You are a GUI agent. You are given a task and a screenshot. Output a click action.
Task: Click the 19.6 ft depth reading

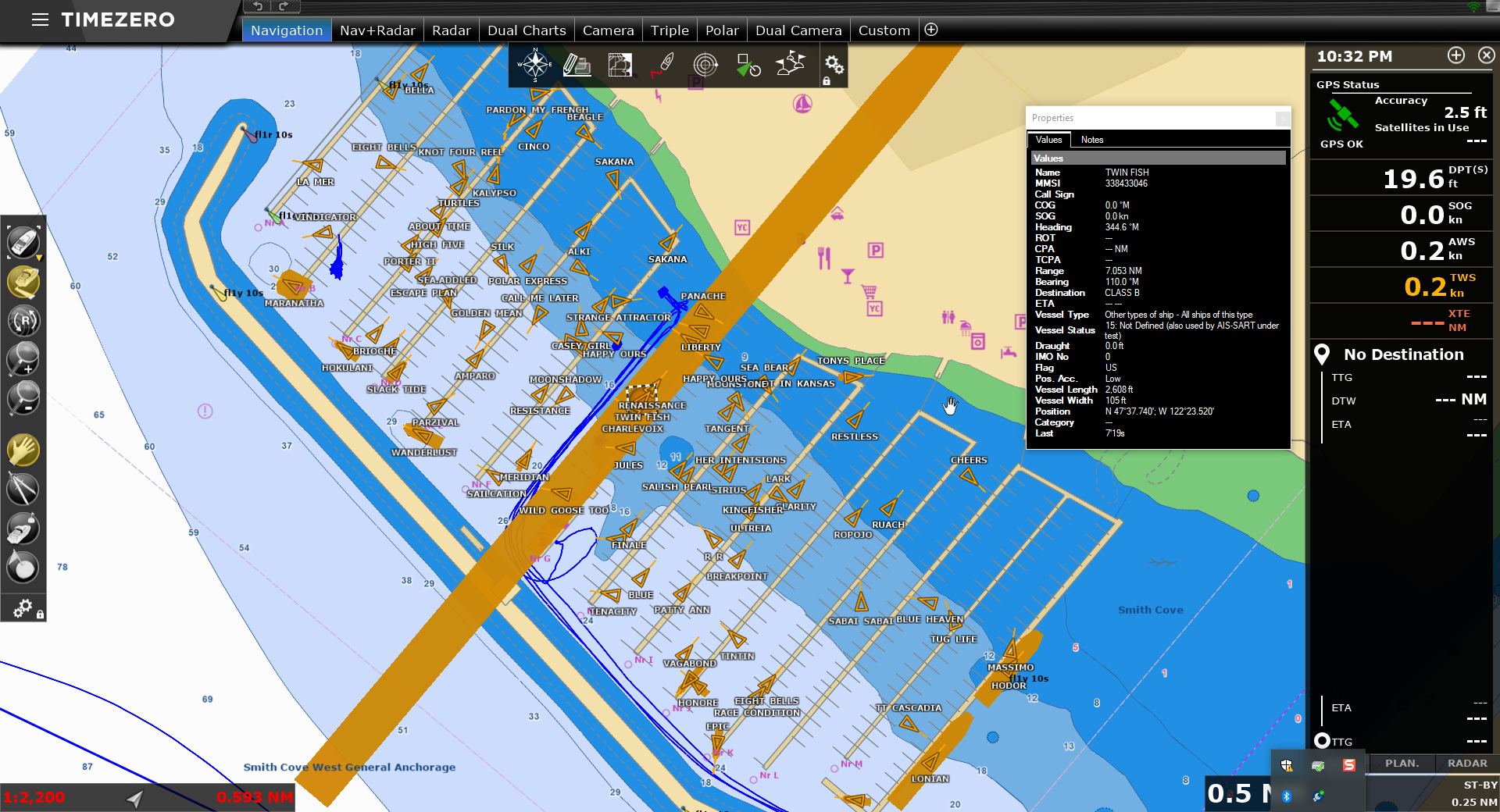[x=1413, y=179]
